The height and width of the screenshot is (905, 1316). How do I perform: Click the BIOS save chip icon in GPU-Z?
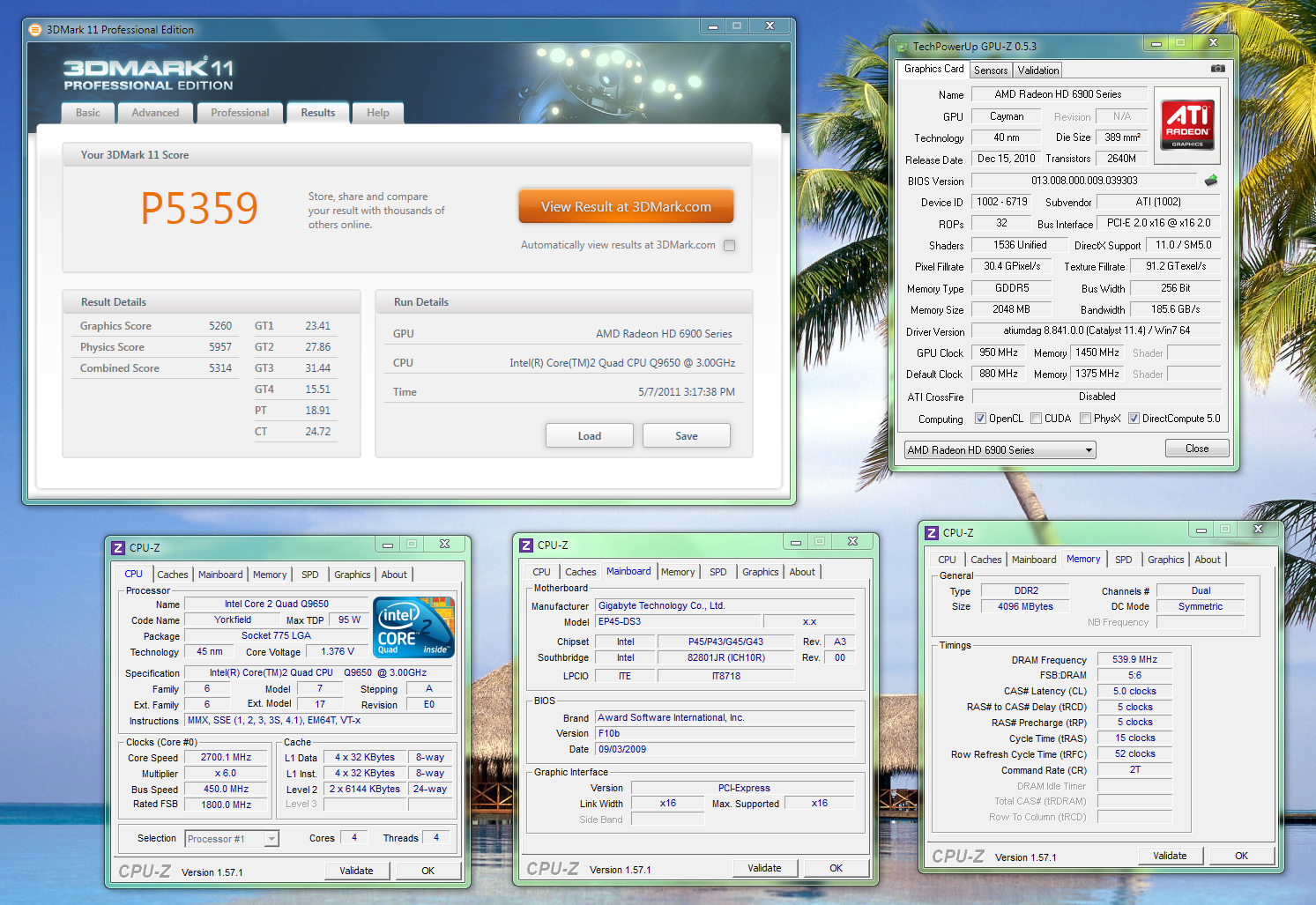click(x=1211, y=180)
